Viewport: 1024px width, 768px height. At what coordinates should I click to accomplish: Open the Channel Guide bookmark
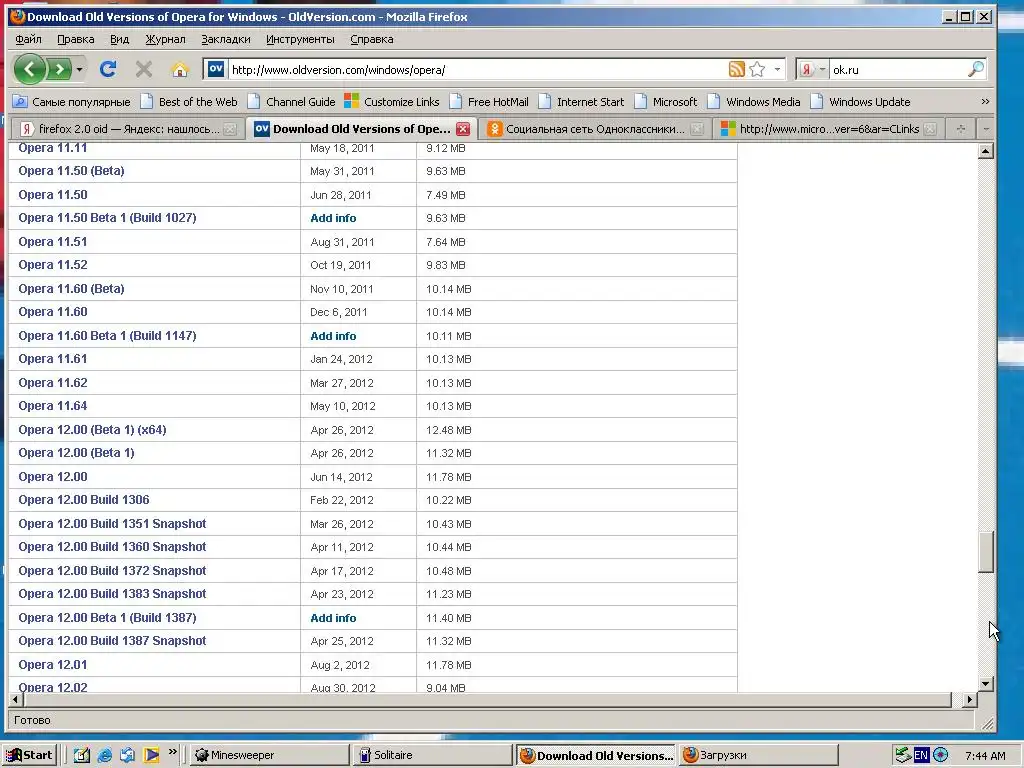pos(291,102)
